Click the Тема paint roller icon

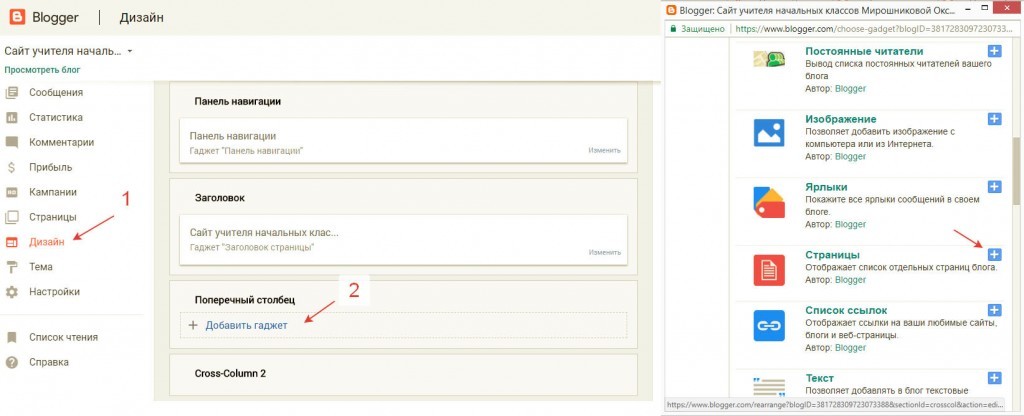click(11, 266)
